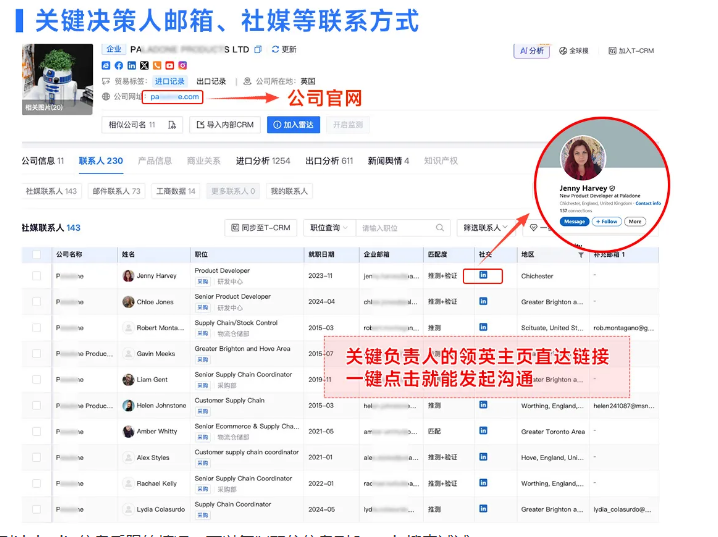Open the company related-images thumbnail
The height and width of the screenshot is (537, 718).
pyautogui.click(x=57, y=79)
